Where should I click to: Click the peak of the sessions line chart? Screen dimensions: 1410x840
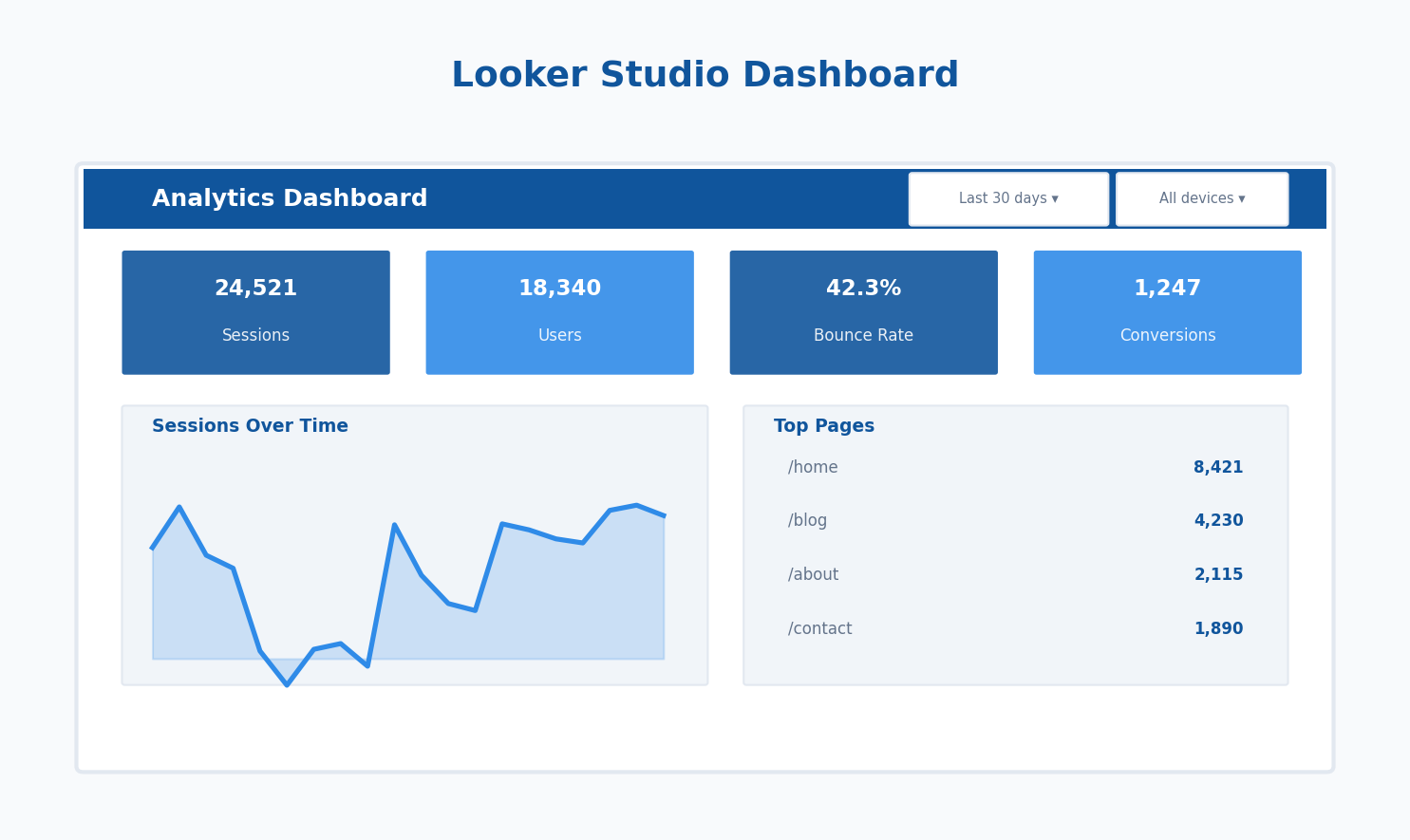tap(179, 507)
